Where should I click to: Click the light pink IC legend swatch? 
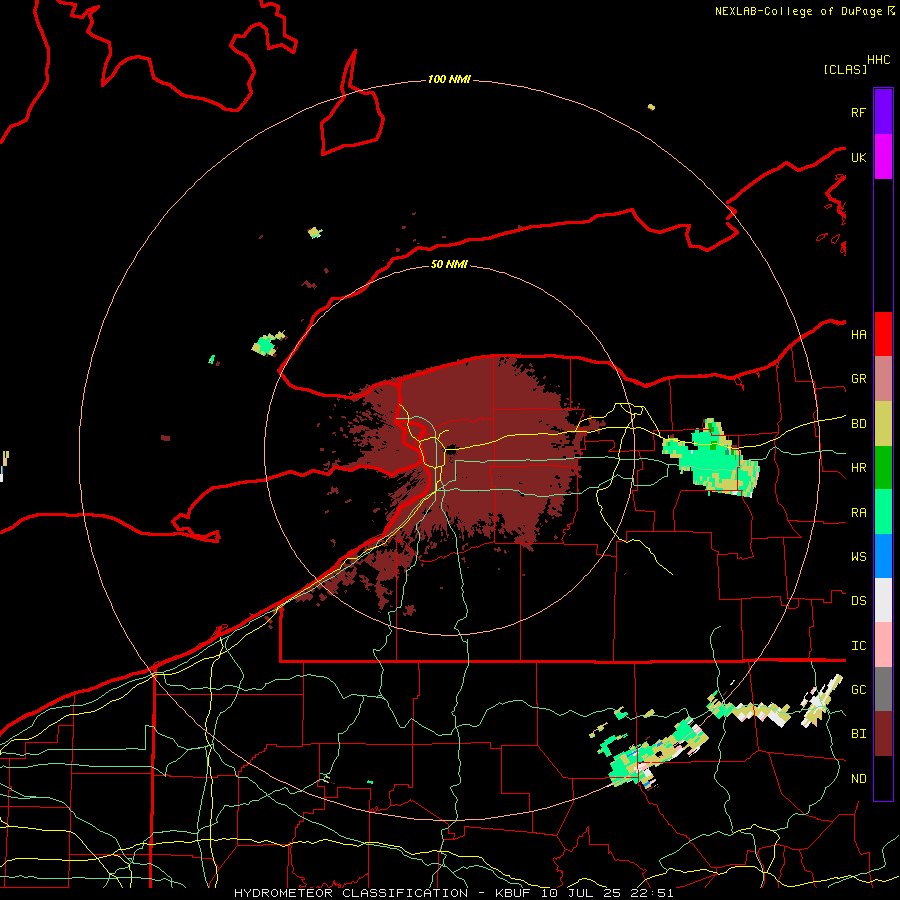883,645
